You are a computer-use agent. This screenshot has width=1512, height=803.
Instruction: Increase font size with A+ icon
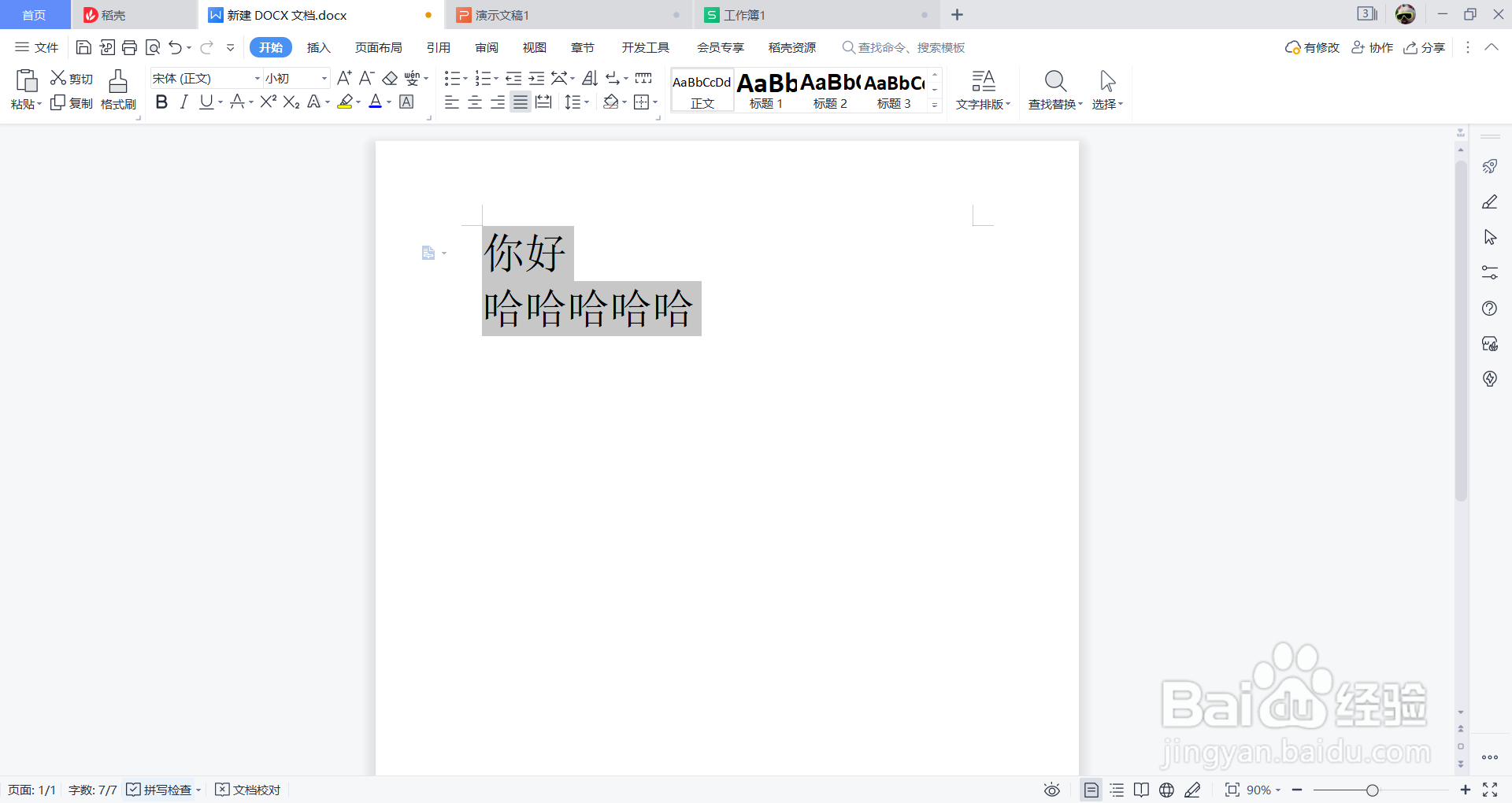pyautogui.click(x=344, y=78)
